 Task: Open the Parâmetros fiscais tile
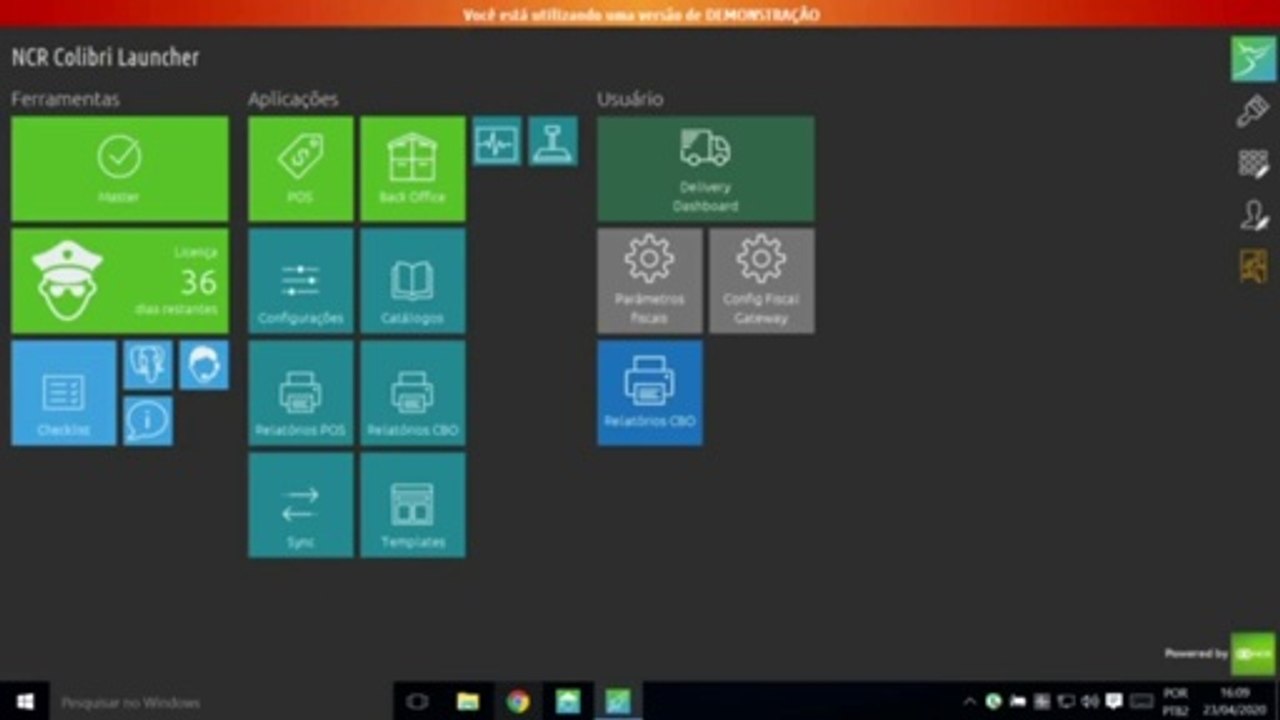[x=650, y=281]
